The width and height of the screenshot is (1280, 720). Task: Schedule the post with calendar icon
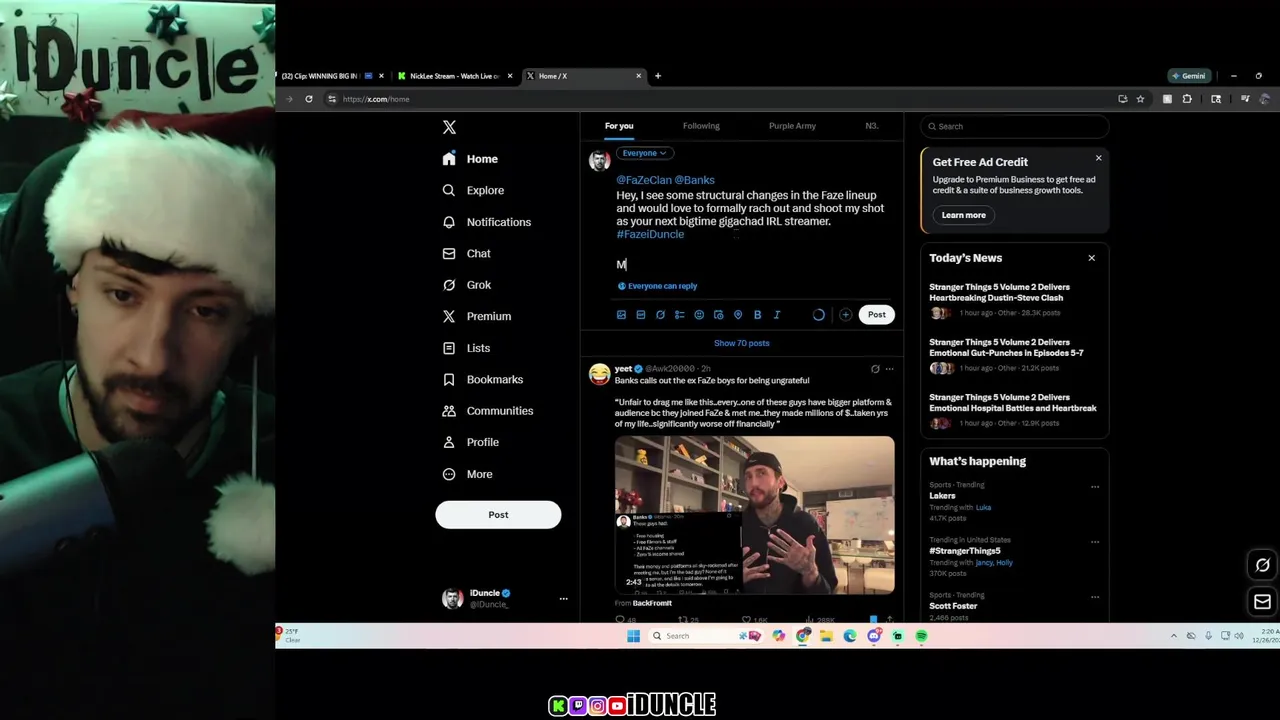pyautogui.click(x=718, y=315)
